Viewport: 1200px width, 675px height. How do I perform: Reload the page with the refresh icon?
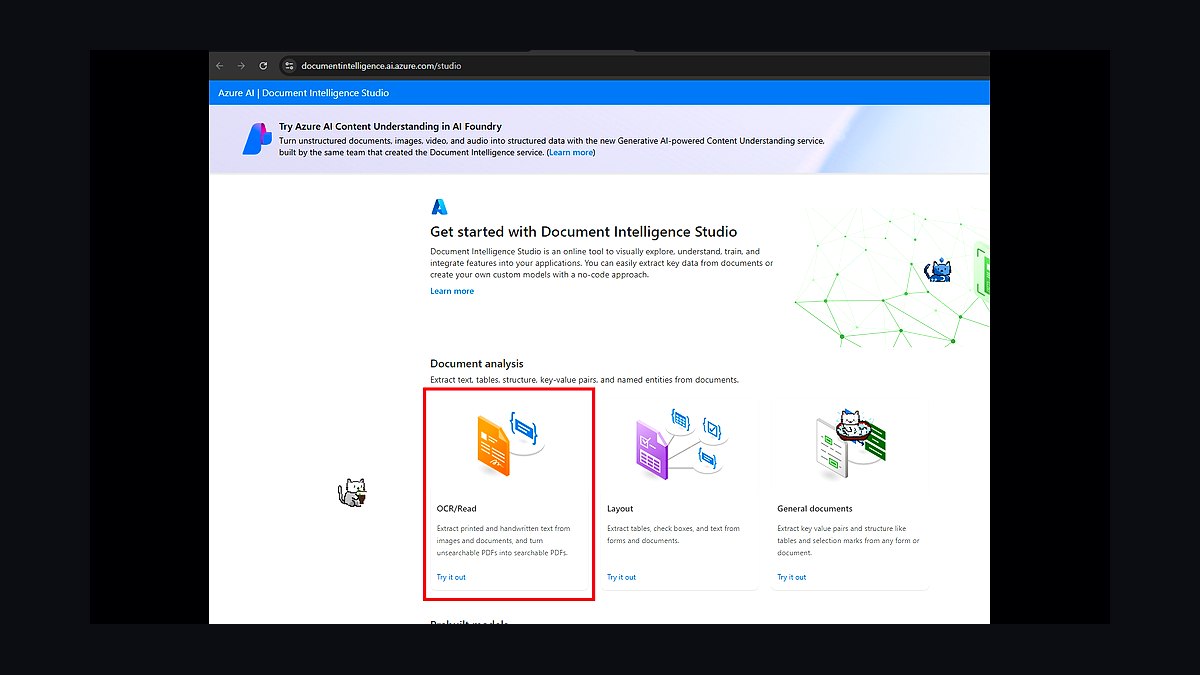click(263, 66)
